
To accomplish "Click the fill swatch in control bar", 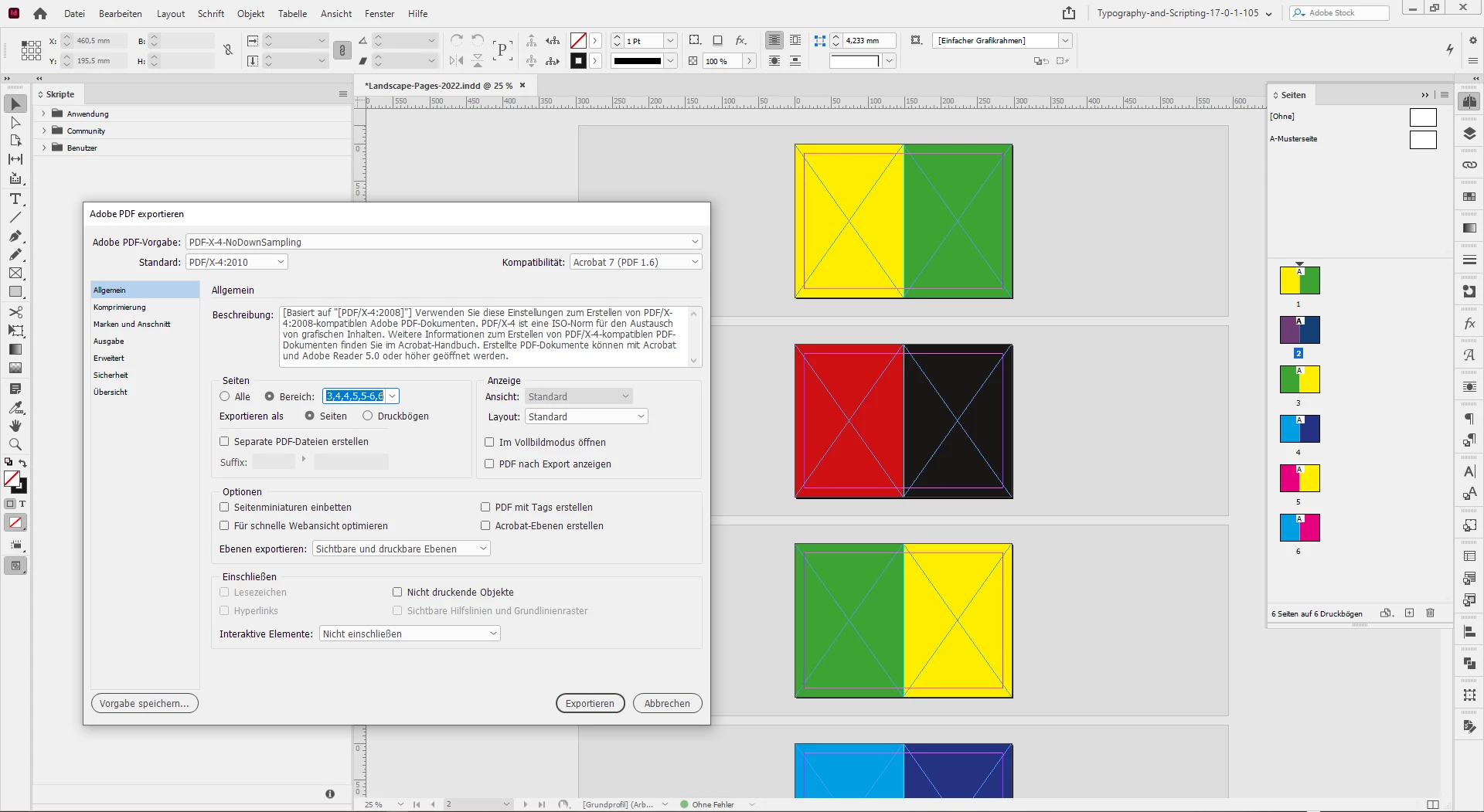I will point(578,40).
